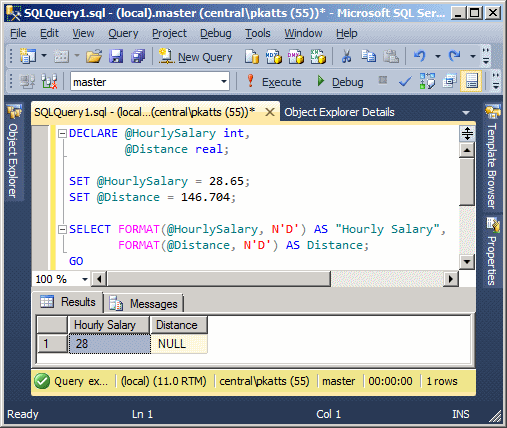This screenshot has width=507, height=428.
Task: Open the query toolbar overflow options
Action: pos(496,81)
